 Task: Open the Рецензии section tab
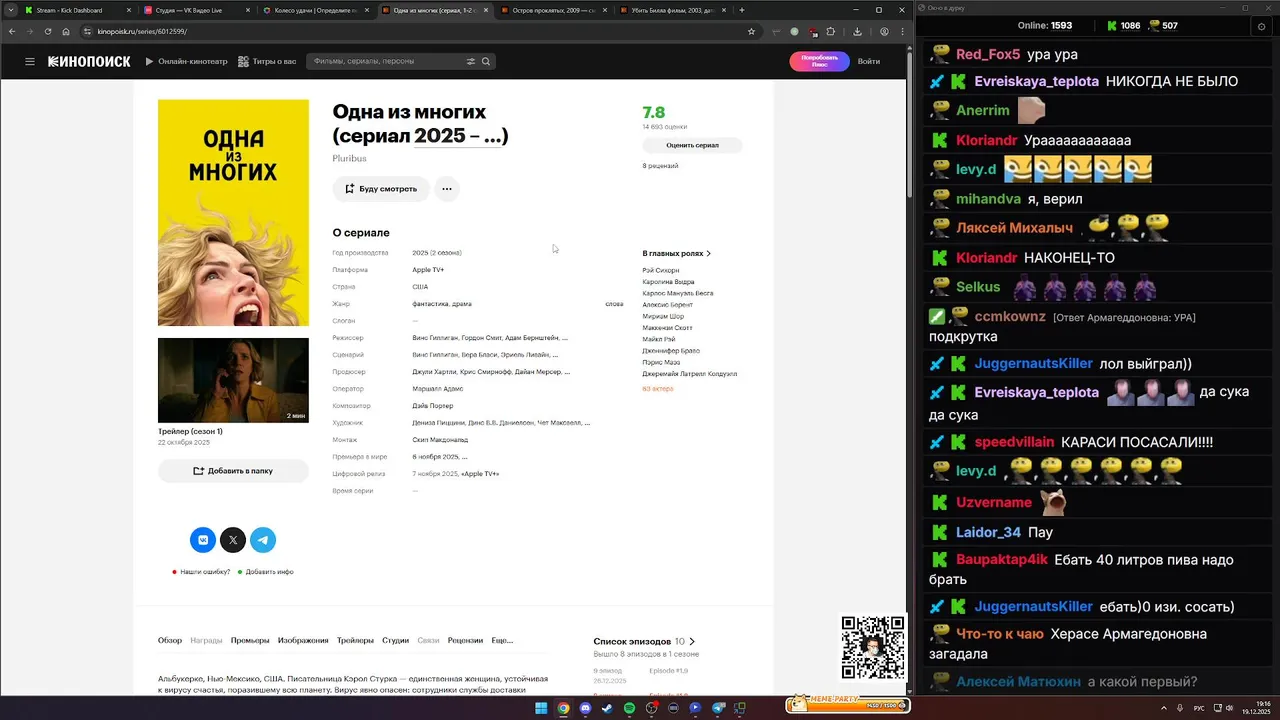tap(465, 640)
